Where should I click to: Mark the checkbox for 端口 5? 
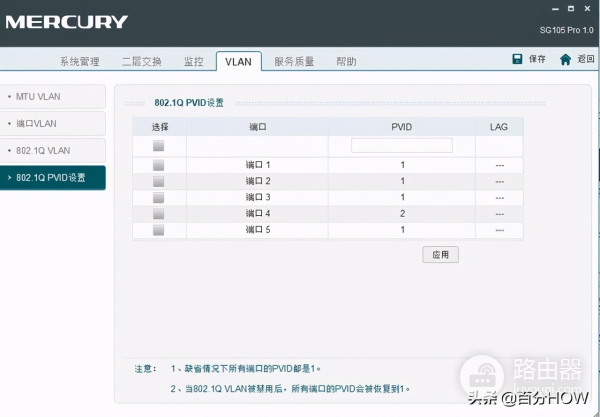[158, 230]
